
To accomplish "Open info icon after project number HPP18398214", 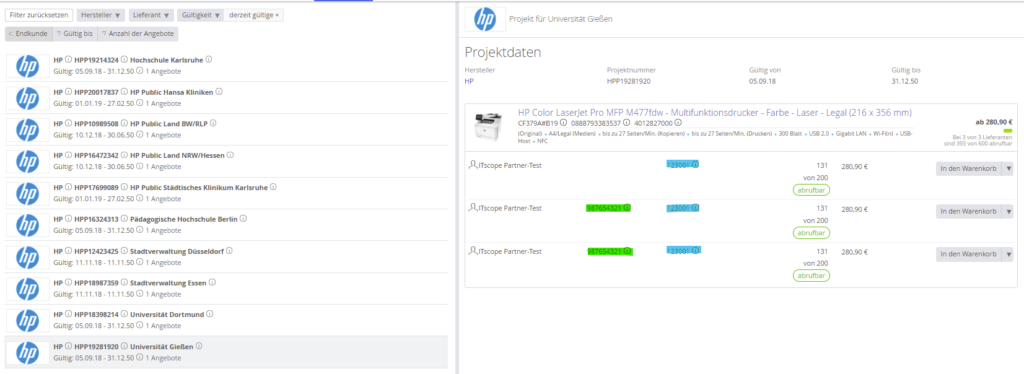I will [125, 315].
